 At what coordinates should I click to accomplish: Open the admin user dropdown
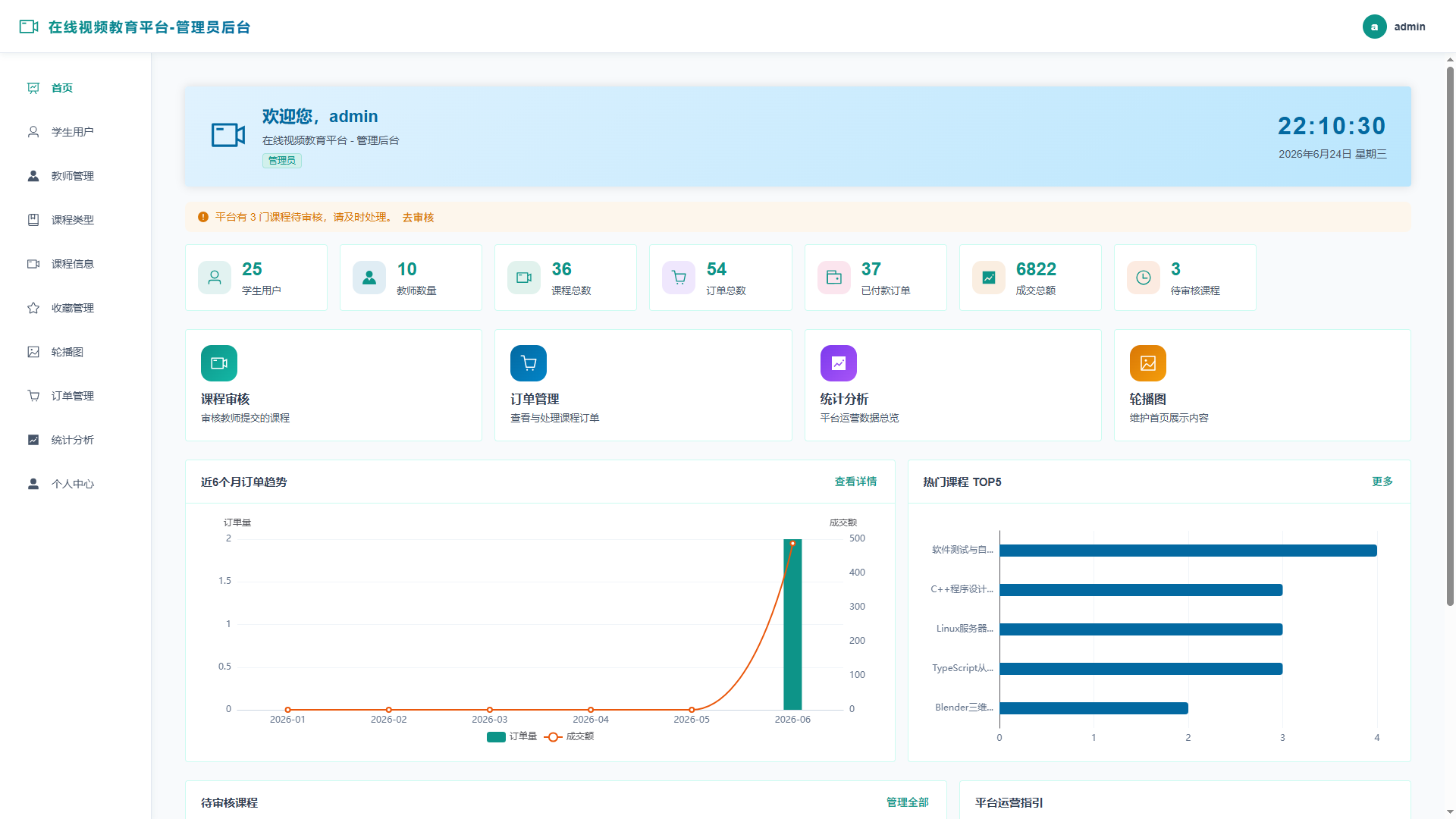click(1394, 27)
